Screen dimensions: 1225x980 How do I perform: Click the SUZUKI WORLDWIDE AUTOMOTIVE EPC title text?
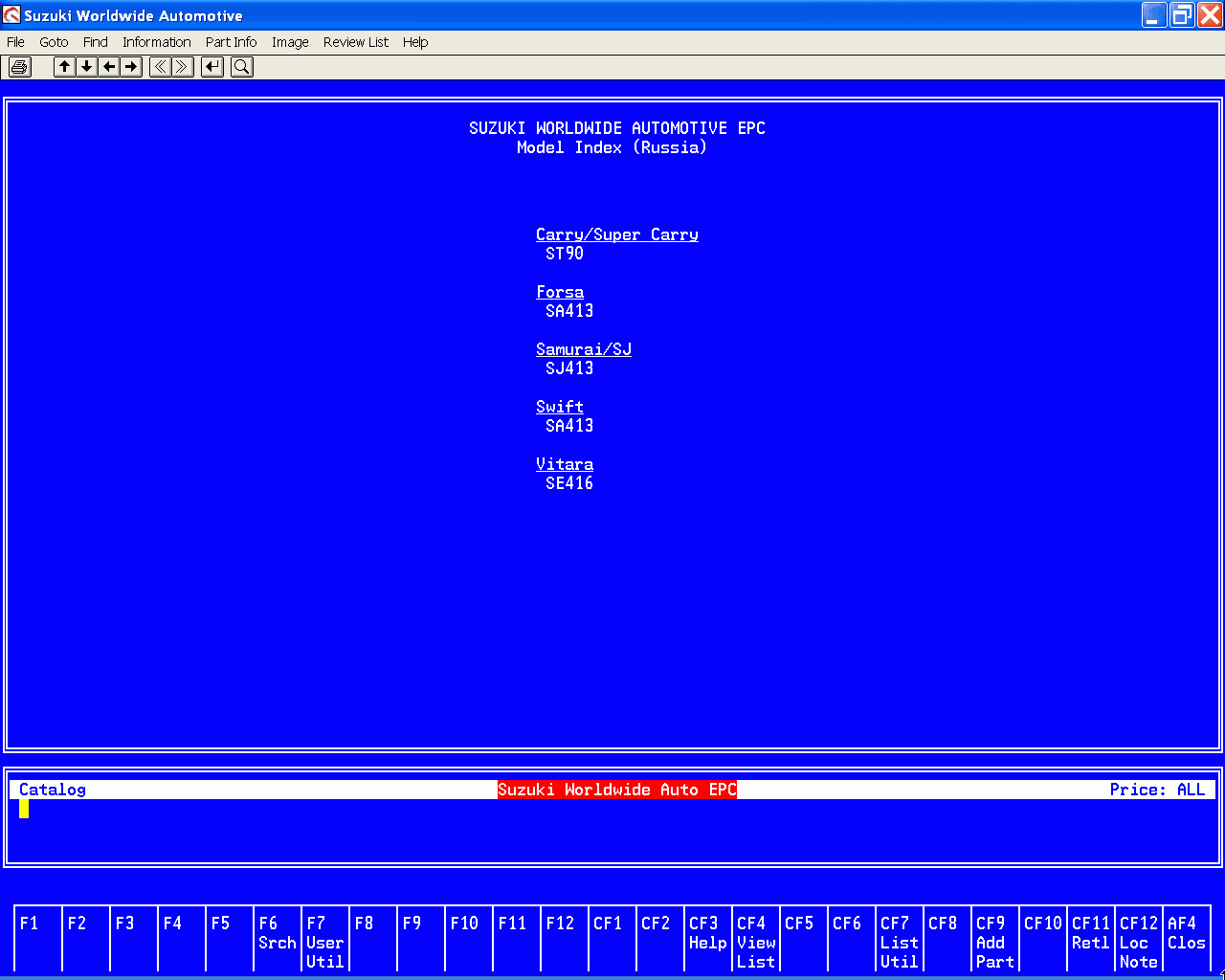pyautogui.click(x=617, y=128)
